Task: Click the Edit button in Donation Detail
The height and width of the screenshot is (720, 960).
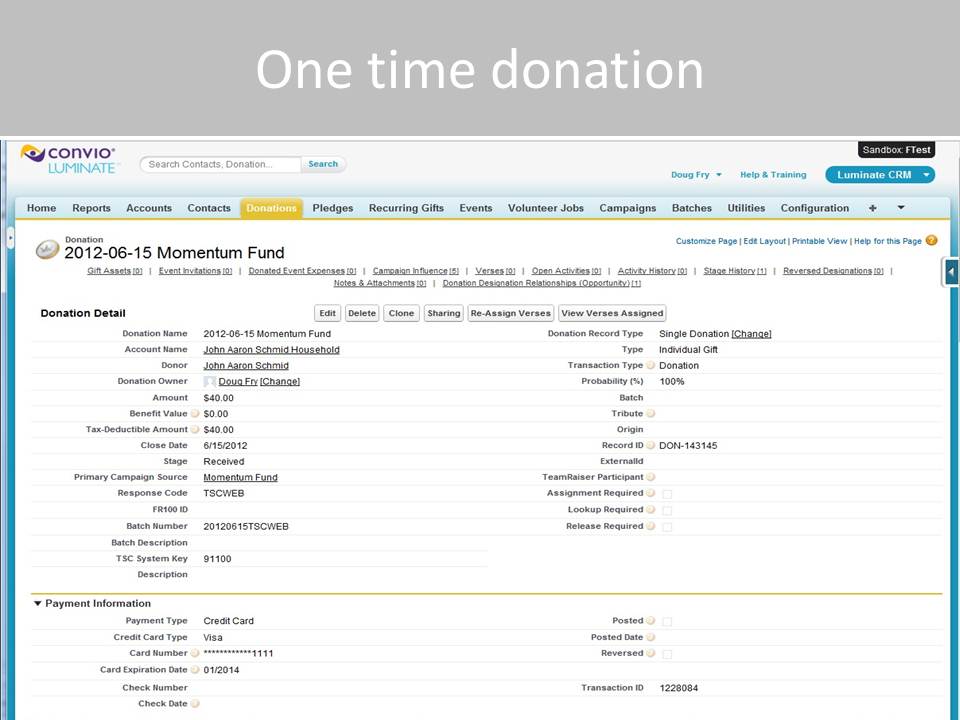Action: [x=327, y=313]
